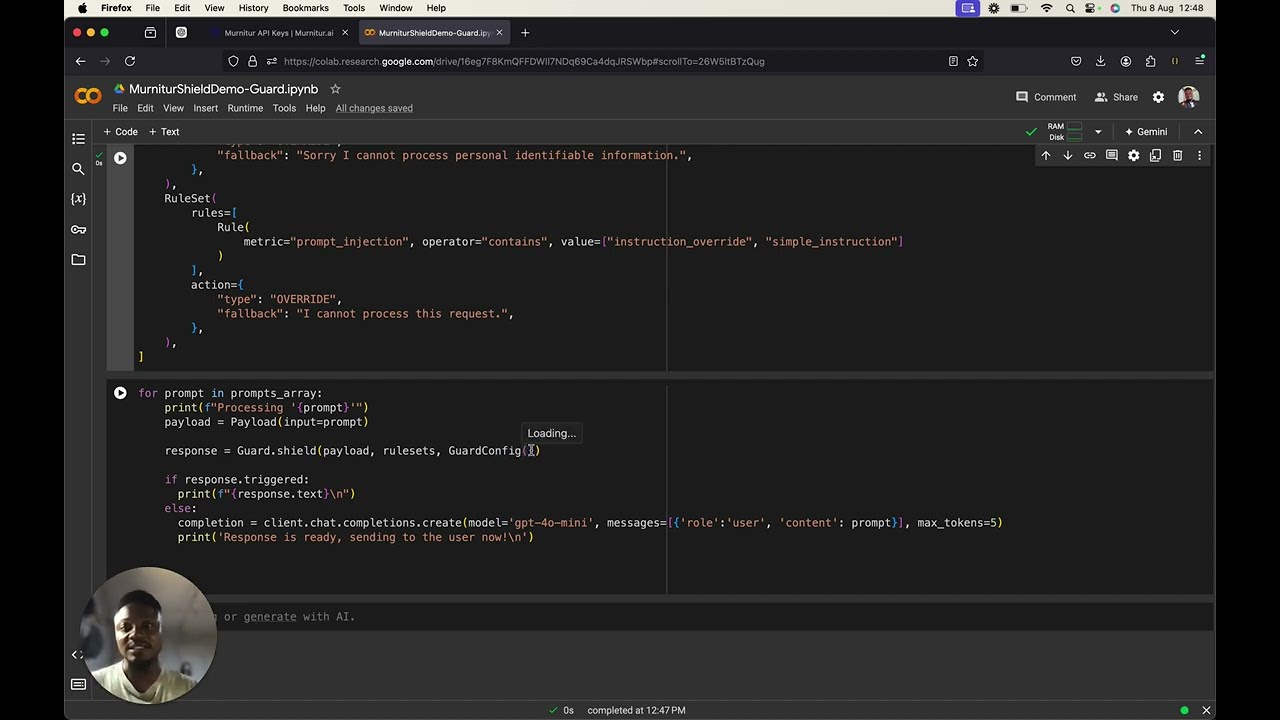Screen dimensions: 1280x720
Task: Mirror cell in tab from cell toolbar
Action: tap(1156, 156)
